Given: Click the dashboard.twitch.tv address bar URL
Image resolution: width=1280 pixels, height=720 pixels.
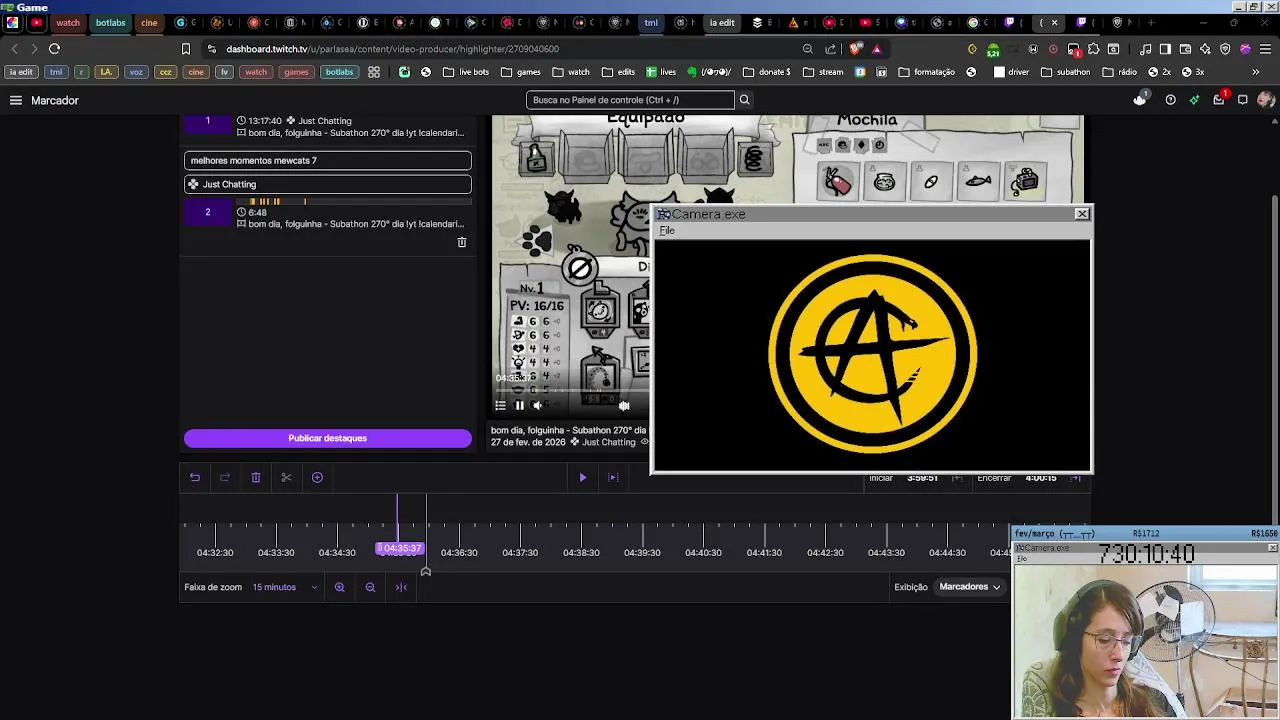Looking at the screenshot, I should 392,49.
